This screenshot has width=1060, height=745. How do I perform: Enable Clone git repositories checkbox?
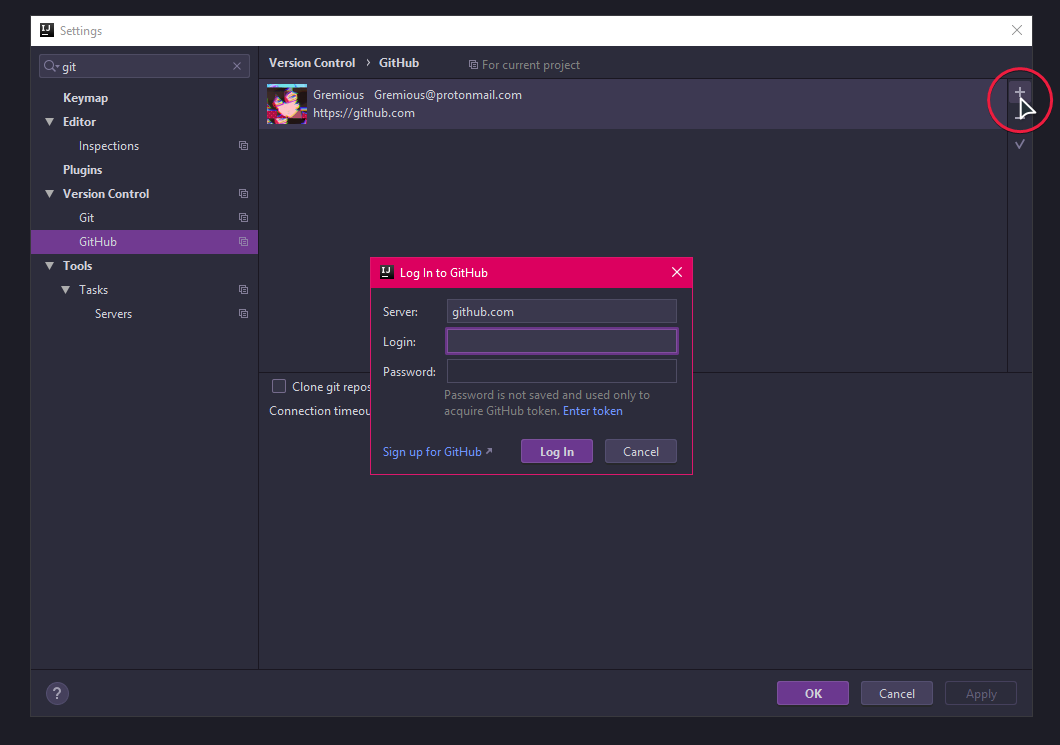pos(279,386)
